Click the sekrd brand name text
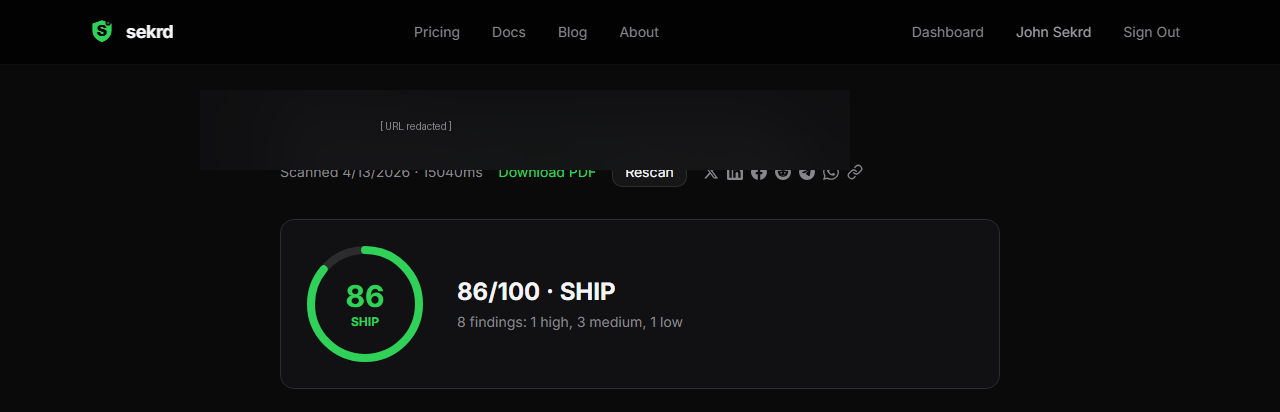The image size is (1280, 412). pyautogui.click(x=150, y=32)
